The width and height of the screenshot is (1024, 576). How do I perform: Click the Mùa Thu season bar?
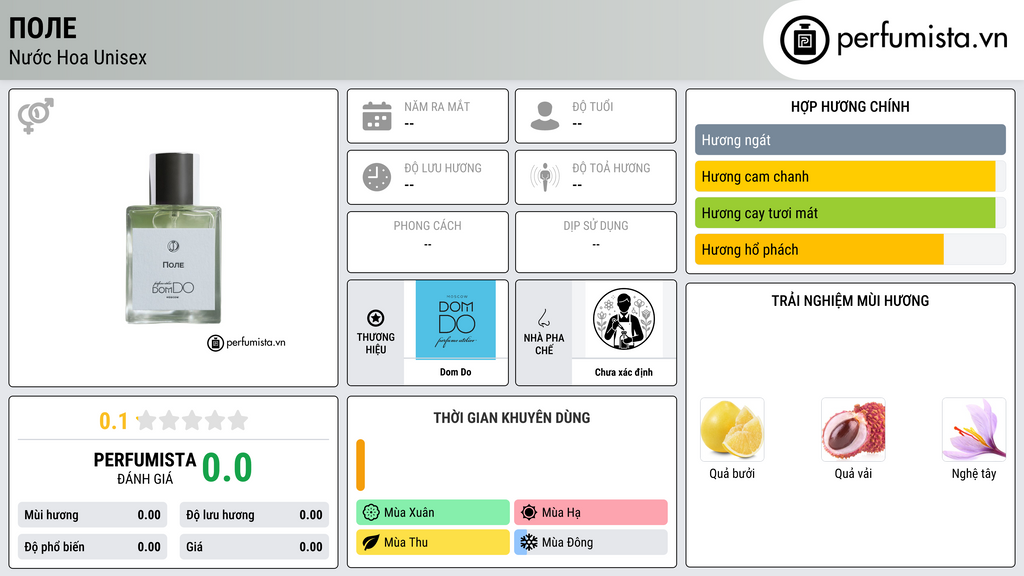[433, 543]
